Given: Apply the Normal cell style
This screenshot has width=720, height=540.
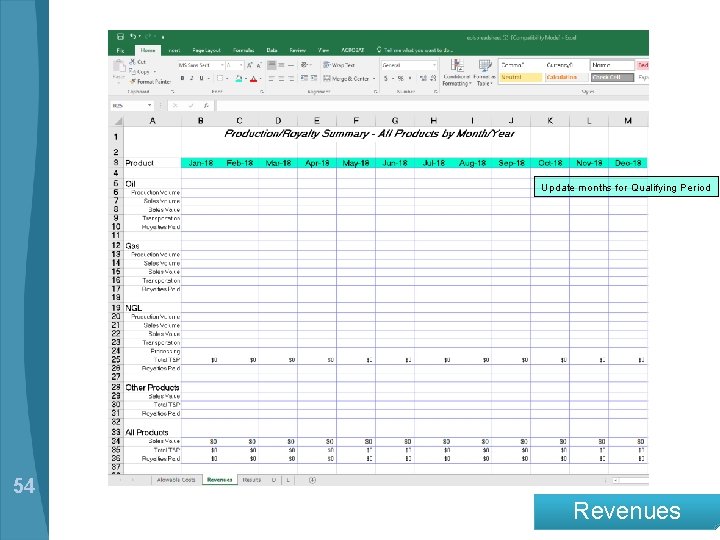Looking at the screenshot, I should point(613,65).
